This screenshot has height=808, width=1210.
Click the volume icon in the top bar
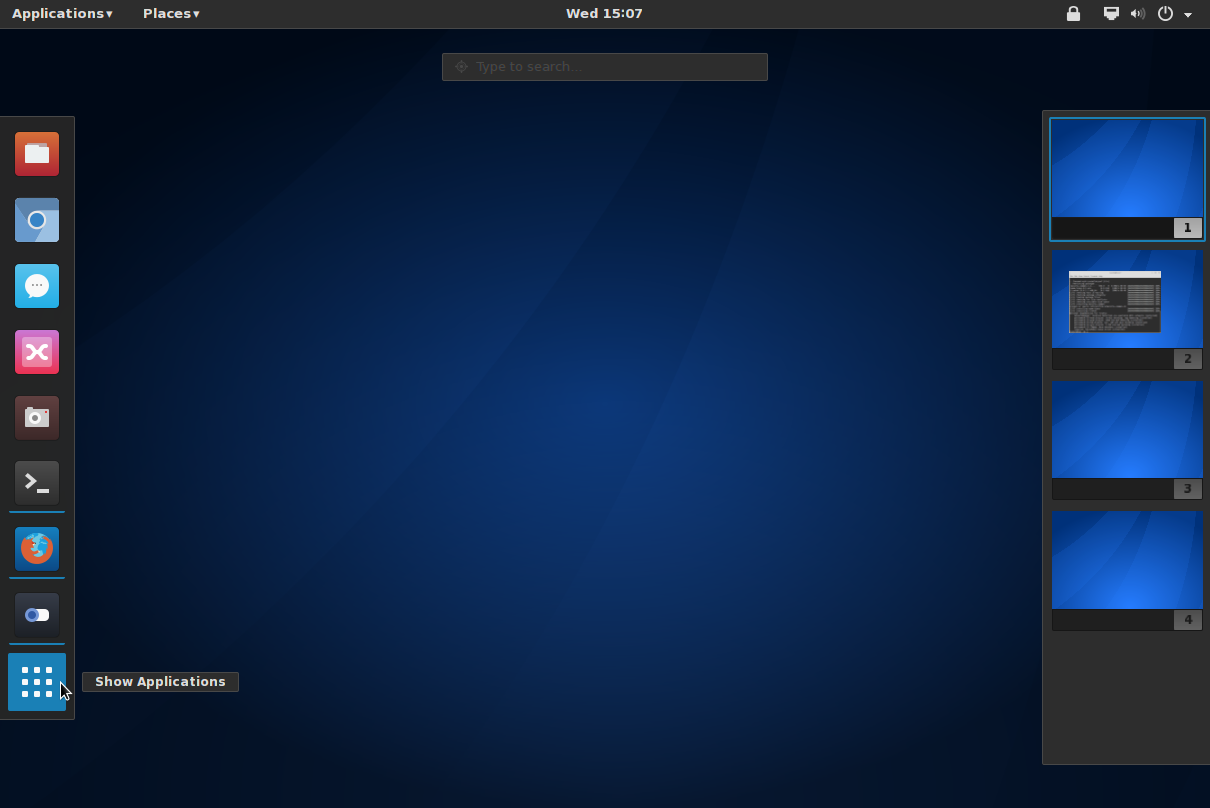(1138, 14)
